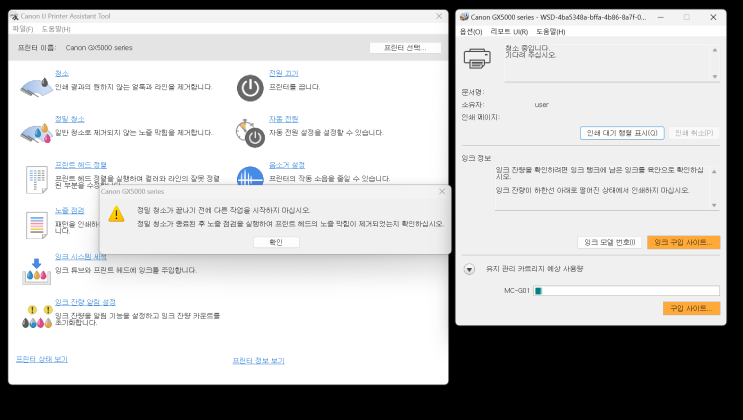Open 프린터 정보 보기 link
This screenshot has height=420, width=743.
coord(258,361)
